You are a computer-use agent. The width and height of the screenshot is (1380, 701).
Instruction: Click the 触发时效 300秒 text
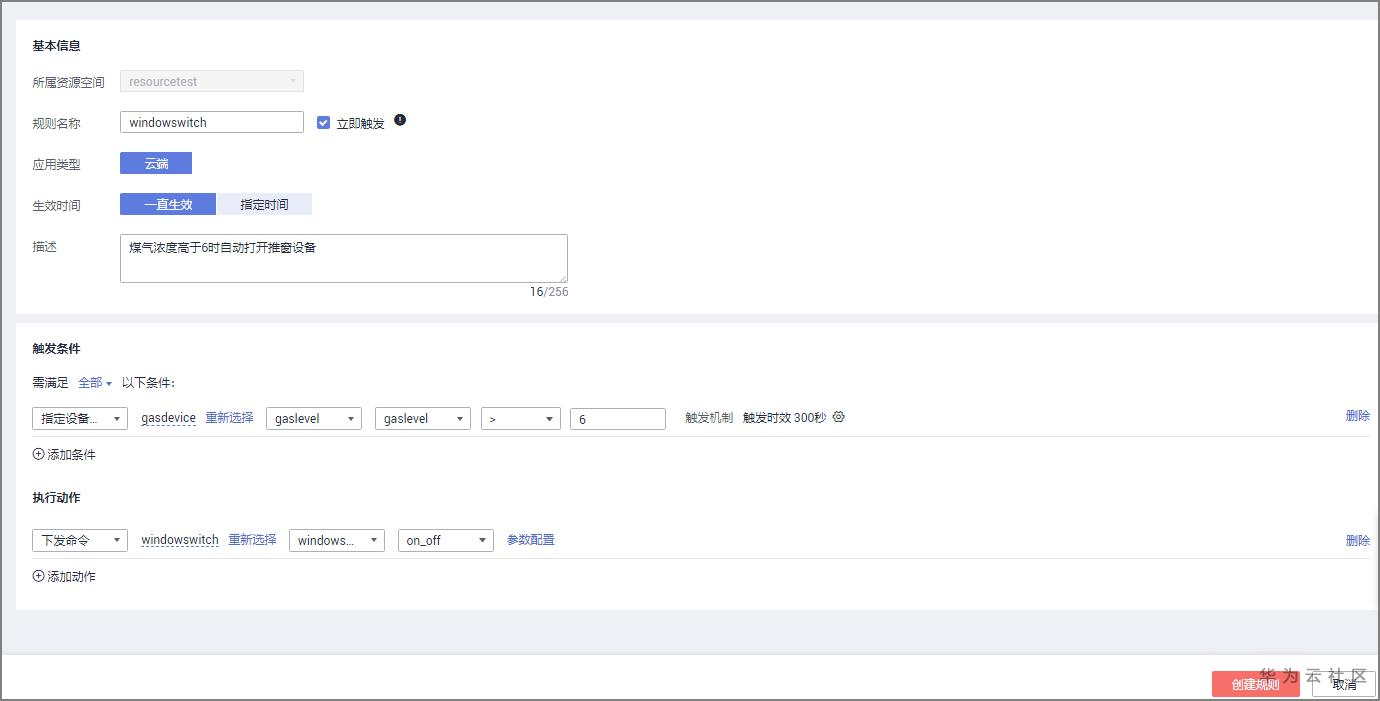[785, 417]
